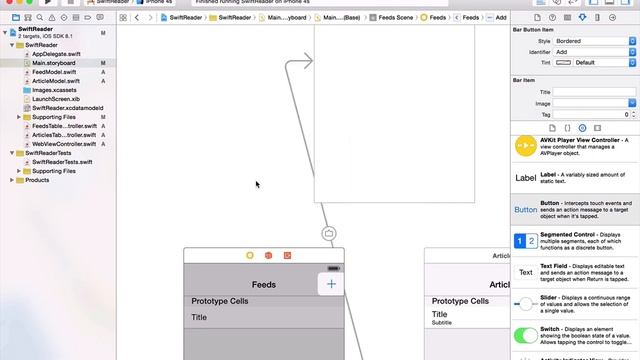Screen dimensions: 640x360
Task: Open the Style dropdown set to Bordered
Action: tap(595, 41)
